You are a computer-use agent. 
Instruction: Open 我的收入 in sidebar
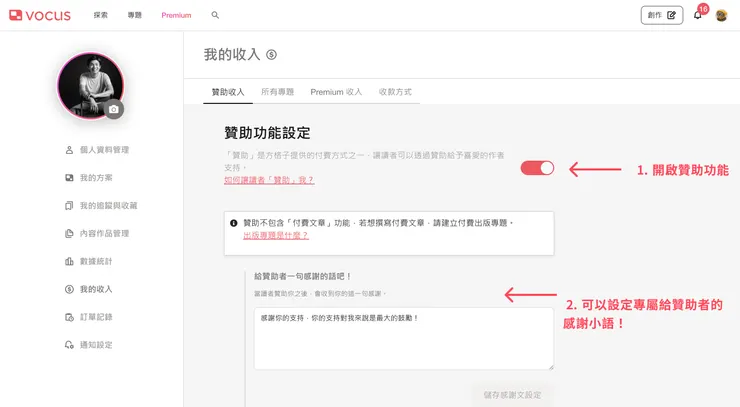[96, 289]
